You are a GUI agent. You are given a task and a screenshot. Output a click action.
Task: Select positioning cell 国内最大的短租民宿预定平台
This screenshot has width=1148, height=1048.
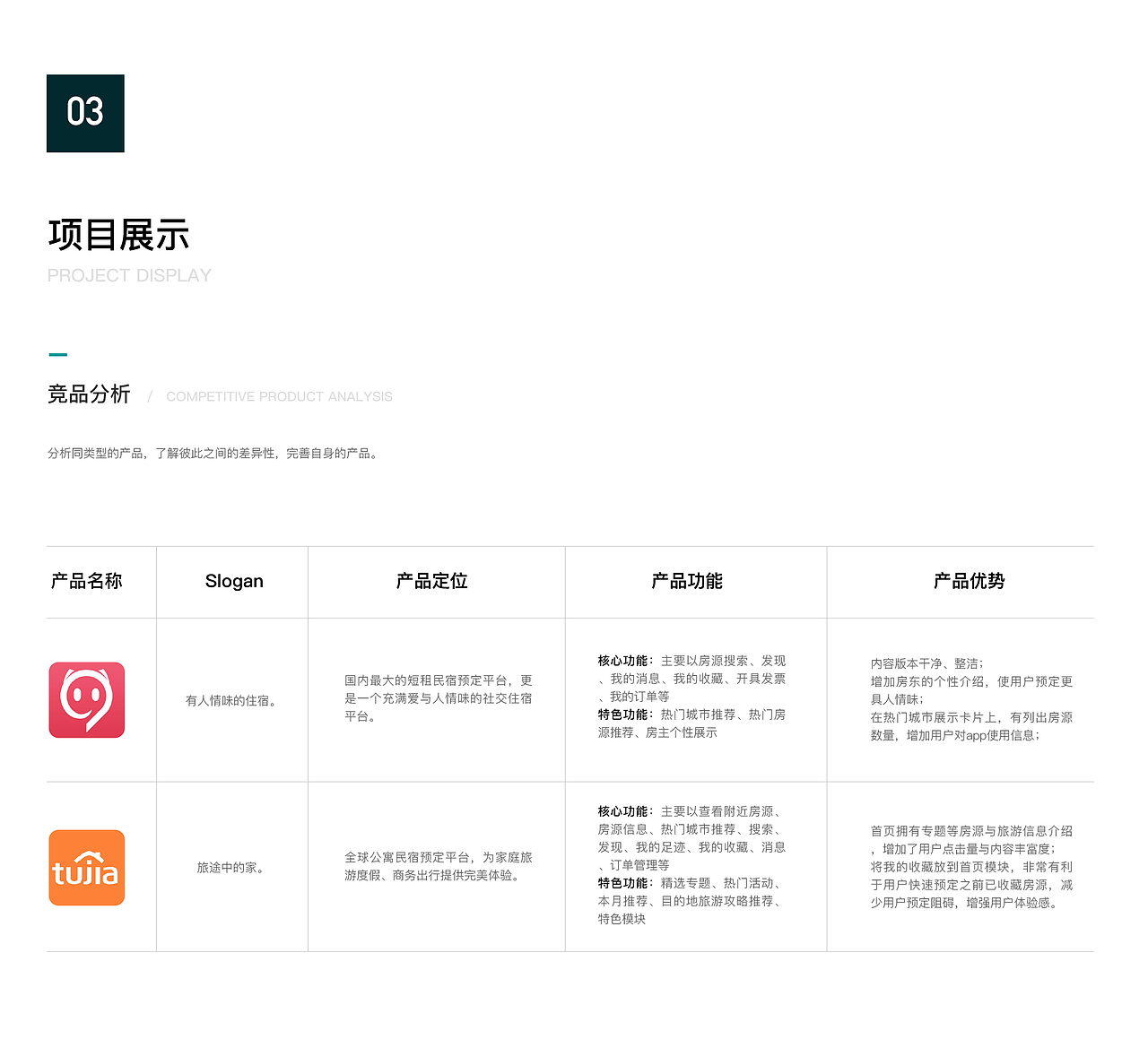coord(439,698)
